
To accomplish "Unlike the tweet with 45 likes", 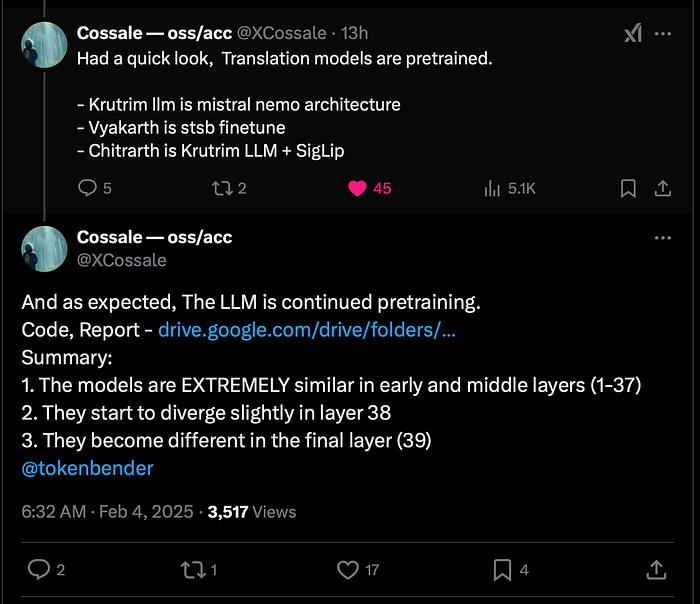I will pos(370,188).
